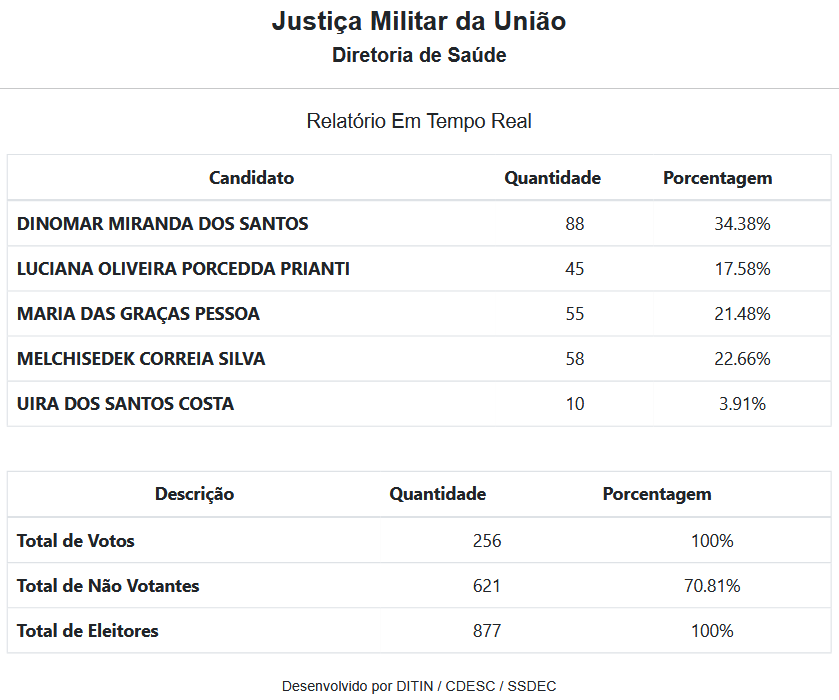
Task: Select the Relatório Em Tempo Real title
Action: click(419, 121)
